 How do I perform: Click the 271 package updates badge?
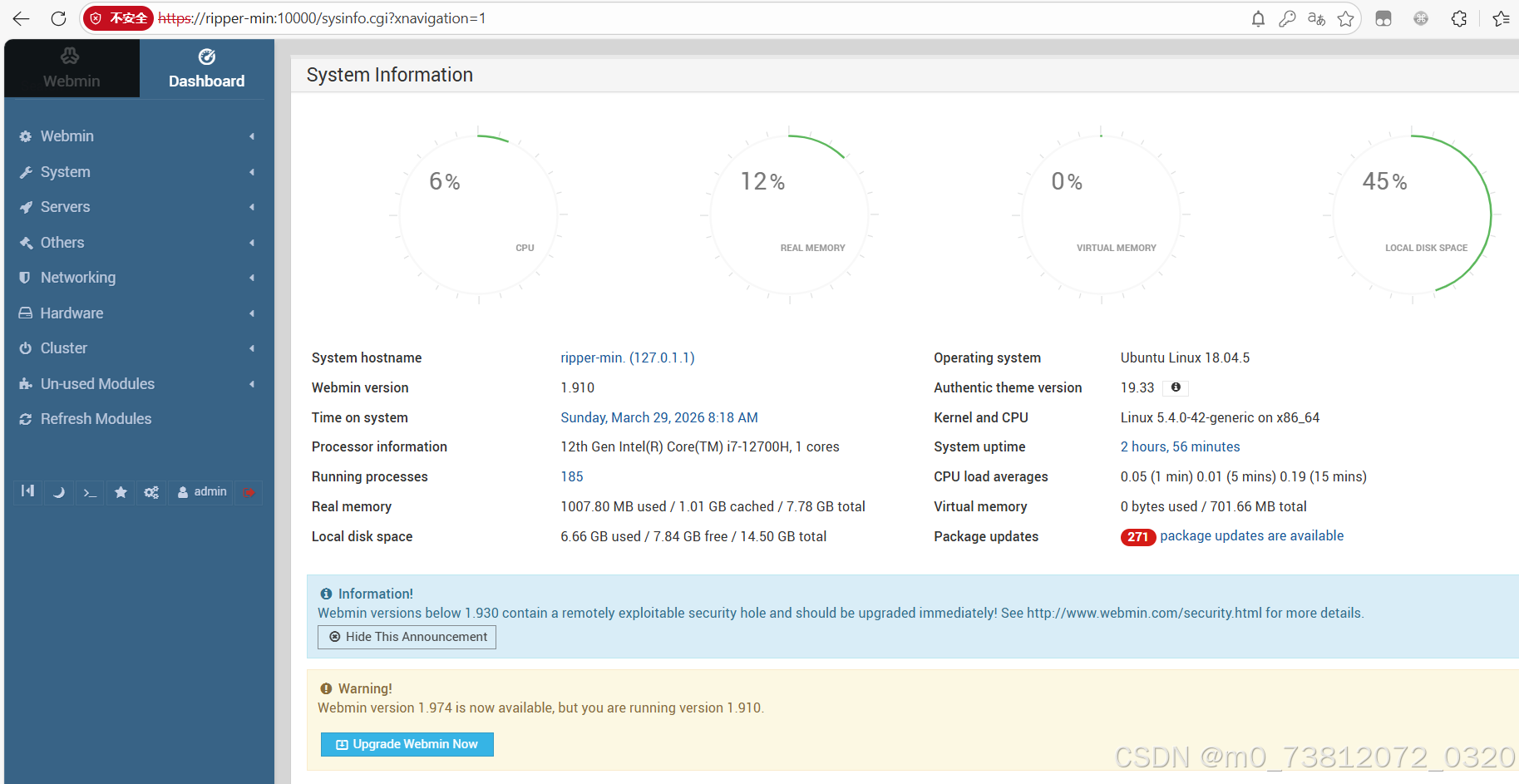coord(1137,537)
